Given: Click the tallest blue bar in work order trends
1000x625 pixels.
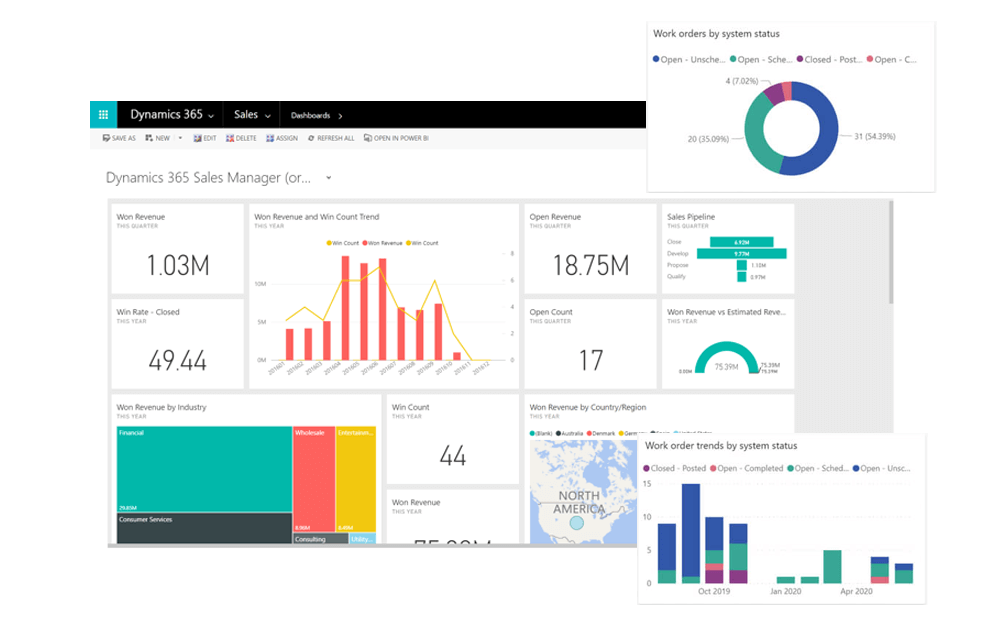Looking at the screenshot, I should click(x=691, y=530).
